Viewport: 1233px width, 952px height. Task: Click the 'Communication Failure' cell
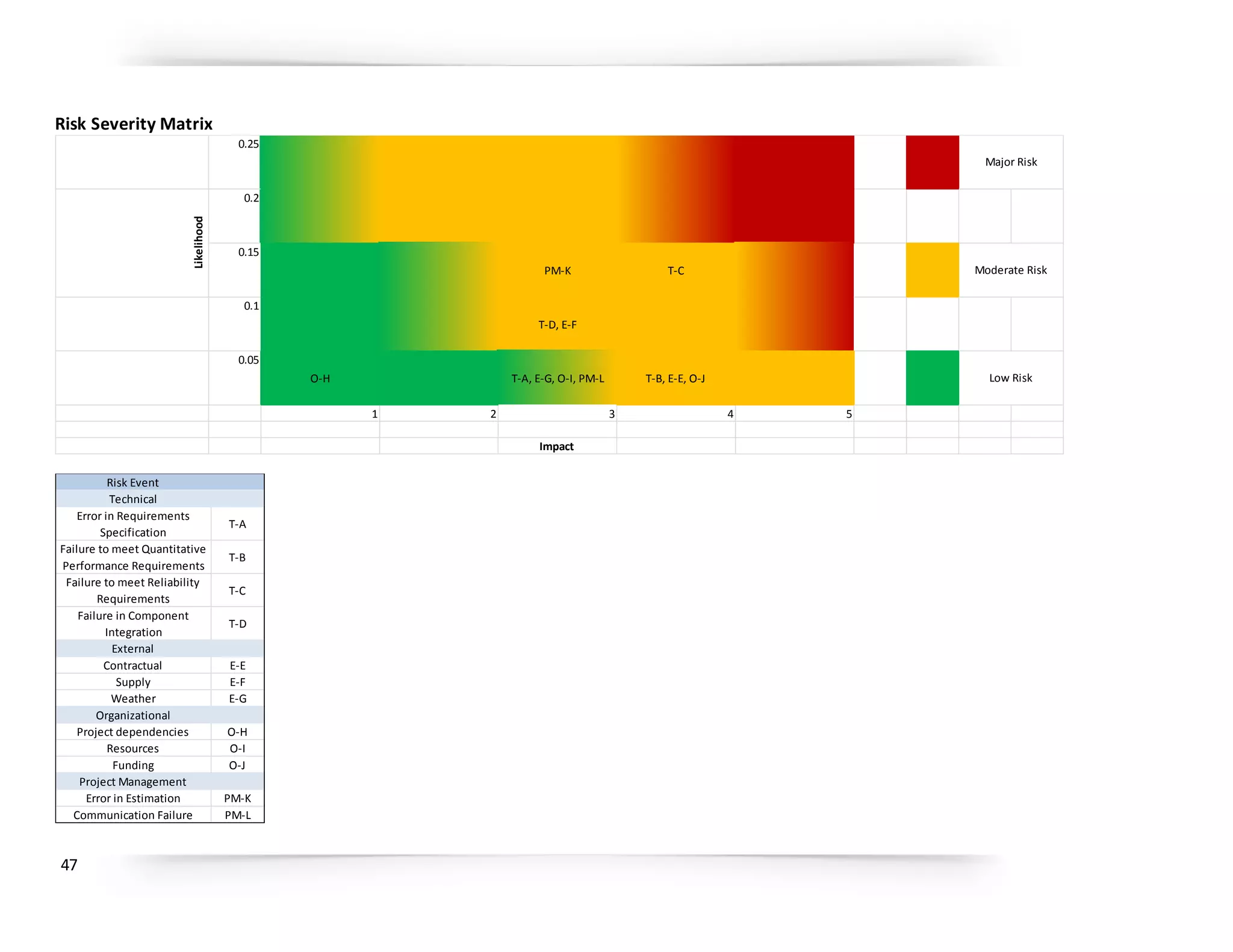tap(133, 815)
